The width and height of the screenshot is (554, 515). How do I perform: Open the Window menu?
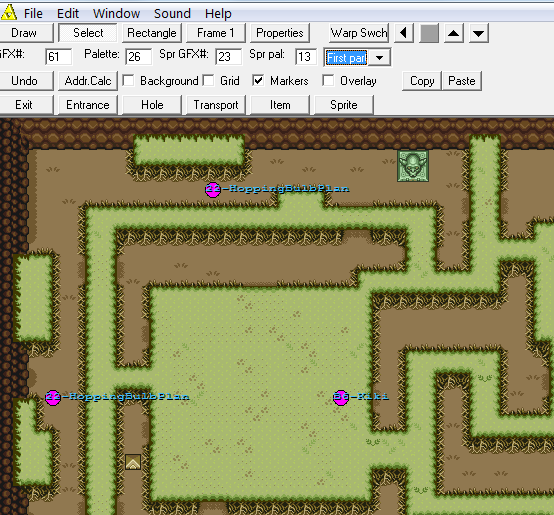(116, 13)
